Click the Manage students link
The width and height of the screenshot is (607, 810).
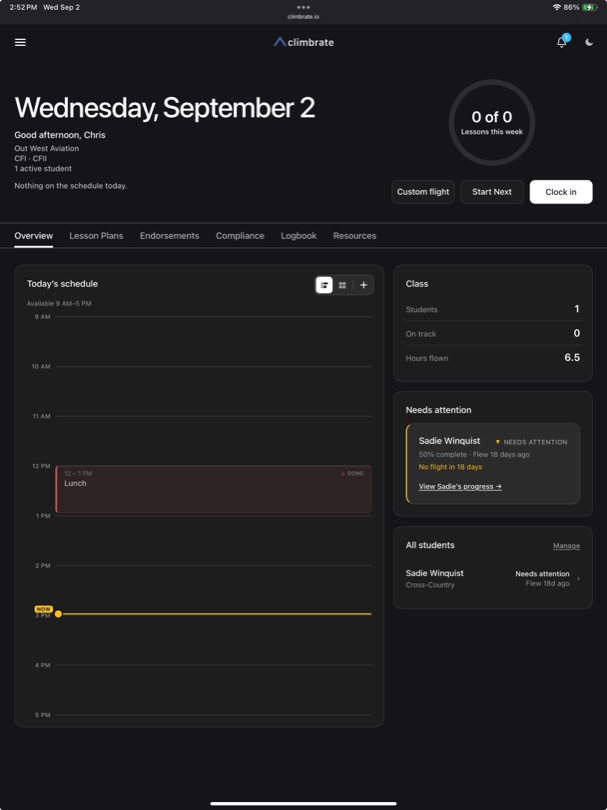tap(566, 546)
